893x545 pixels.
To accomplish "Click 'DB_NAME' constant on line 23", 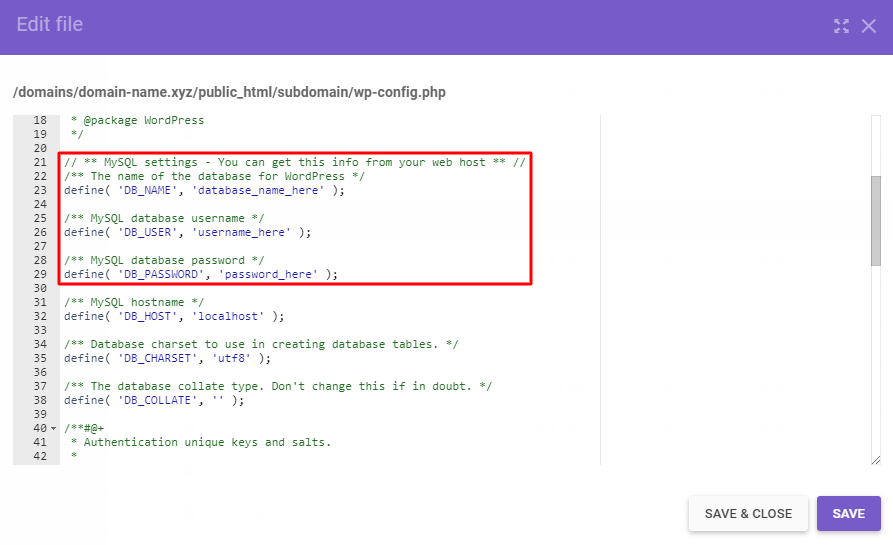I will pos(148,190).
